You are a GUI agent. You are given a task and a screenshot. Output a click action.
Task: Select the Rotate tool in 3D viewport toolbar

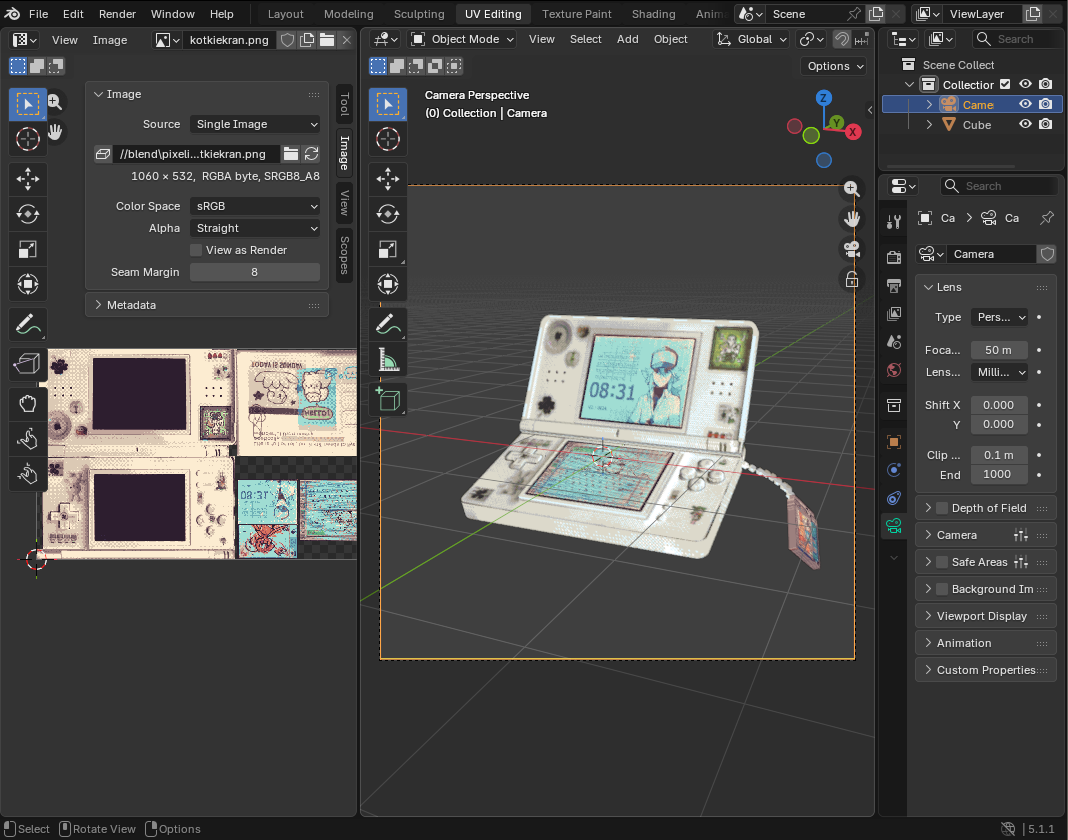[x=388, y=214]
